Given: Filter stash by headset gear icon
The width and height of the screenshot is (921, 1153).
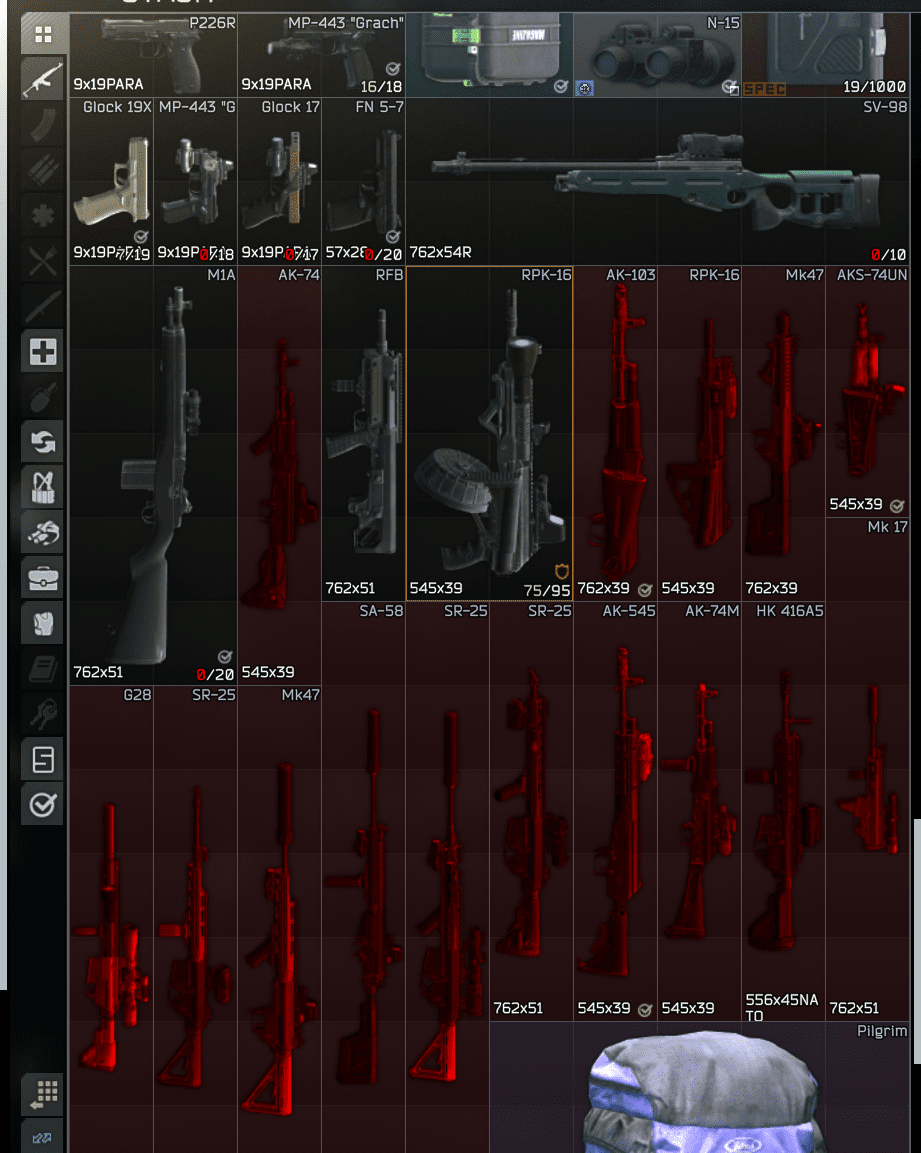Looking at the screenshot, I should coord(43,533).
